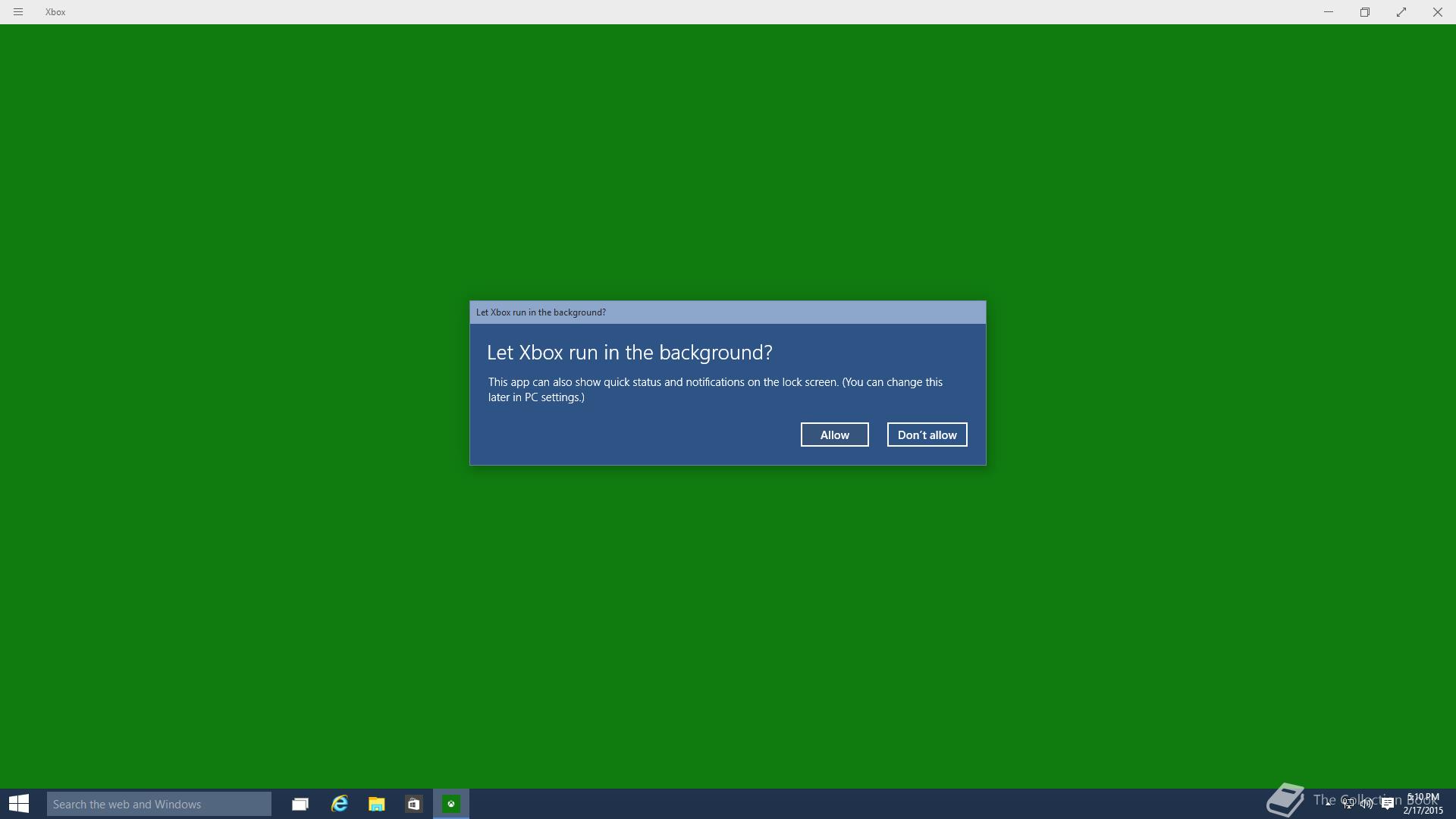Open Task View from the taskbar
The height and width of the screenshot is (819, 1456).
pyautogui.click(x=300, y=804)
